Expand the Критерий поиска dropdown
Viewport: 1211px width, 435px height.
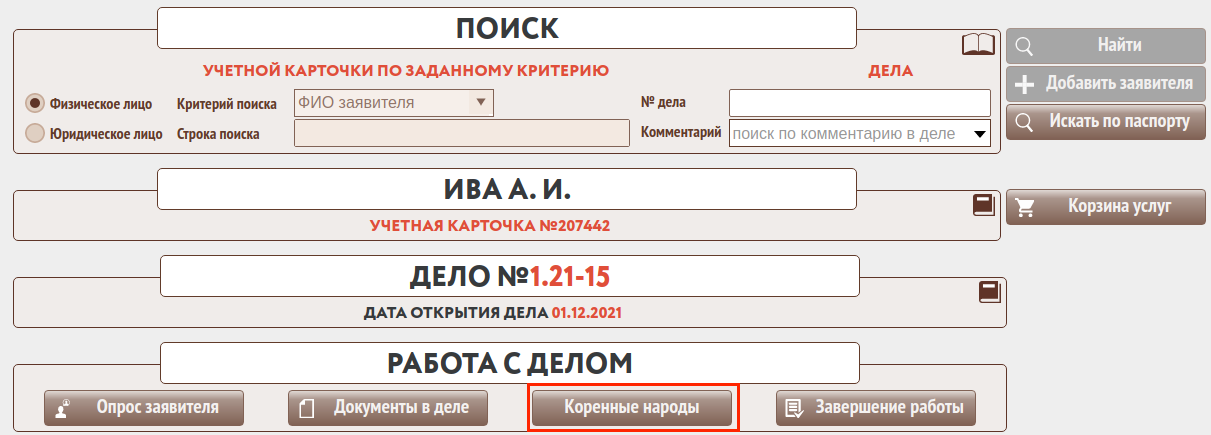point(480,102)
